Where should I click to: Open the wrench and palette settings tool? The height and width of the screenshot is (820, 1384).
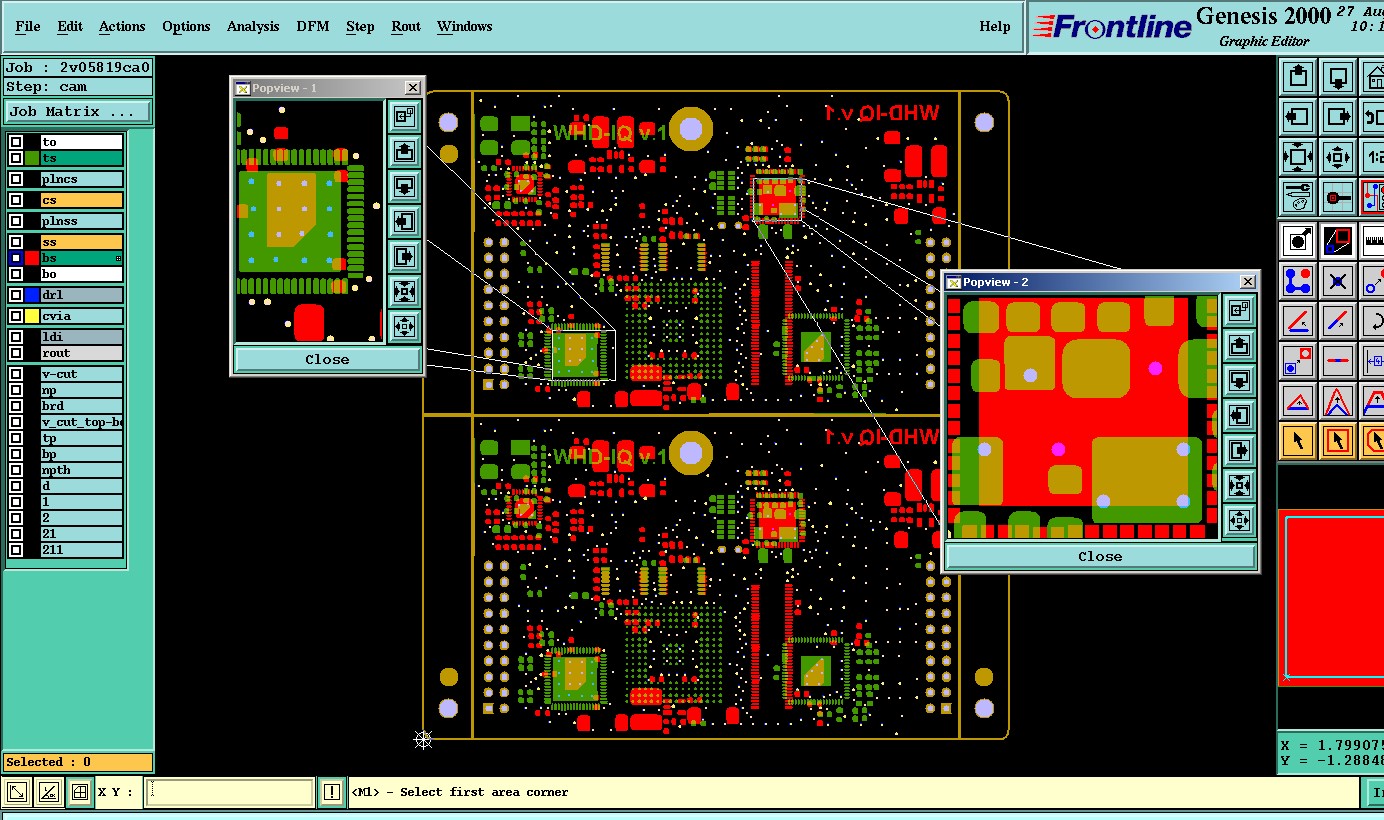coord(1298,197)
